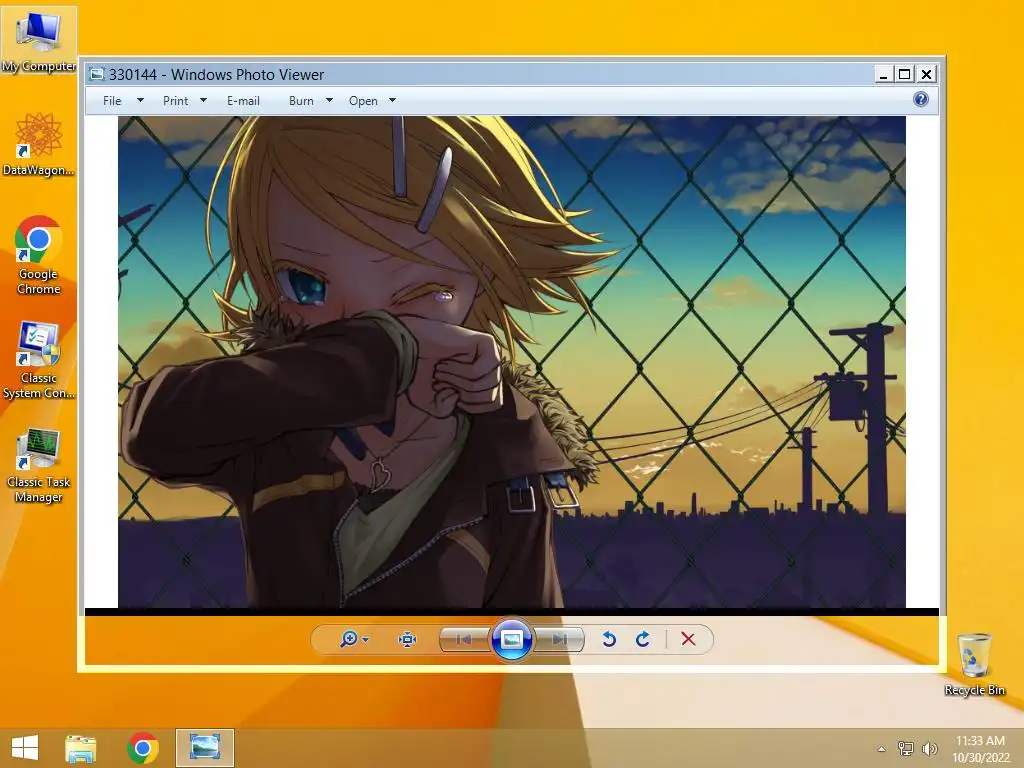Open Chrome from the taskbar

click(x=143, y=748)
